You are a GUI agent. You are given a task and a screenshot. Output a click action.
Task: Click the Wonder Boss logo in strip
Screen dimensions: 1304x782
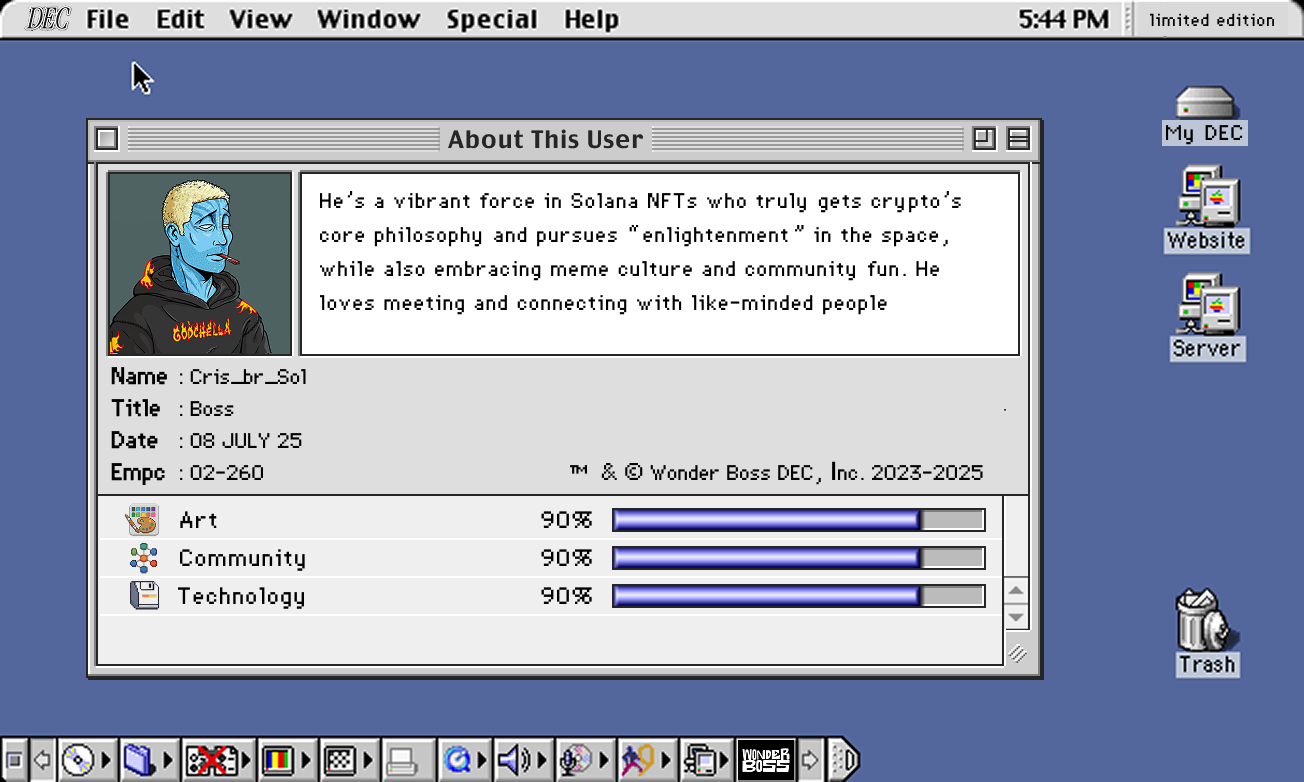point(766,761)
